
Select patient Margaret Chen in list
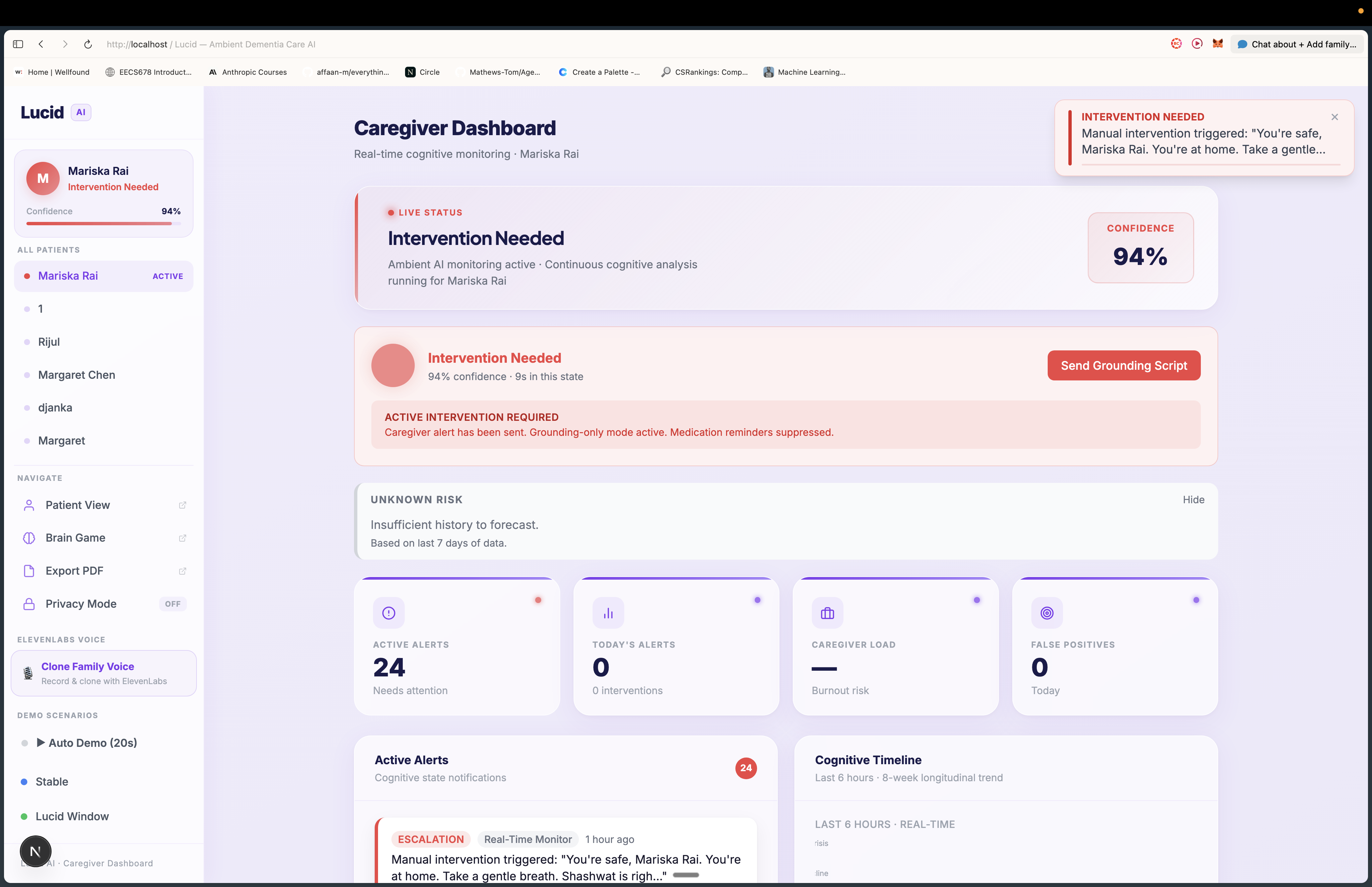click(x=76, y=375)
